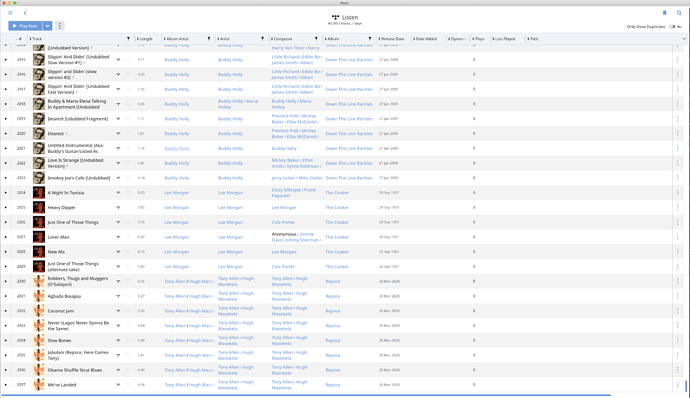690x398 pixels.
Task: Play track 2032 Coconut Jam via row triangle
Action: (x=6, y=311)
